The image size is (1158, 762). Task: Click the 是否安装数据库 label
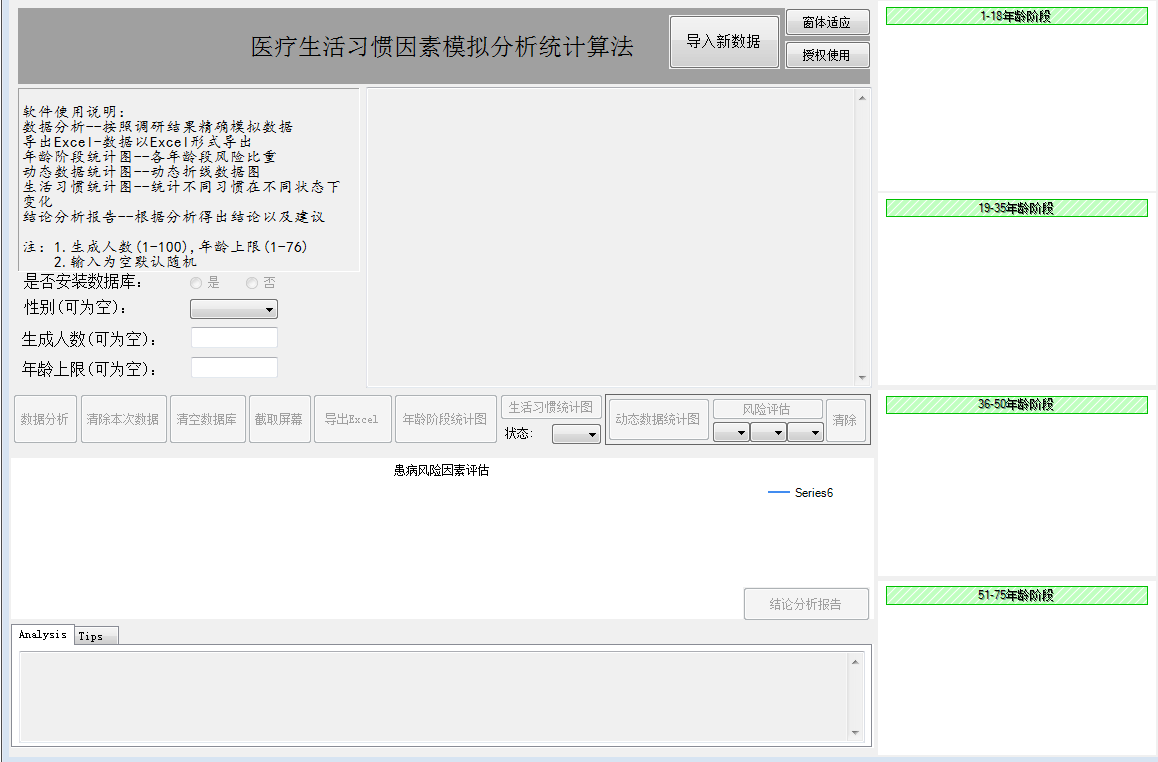[83, 282]
